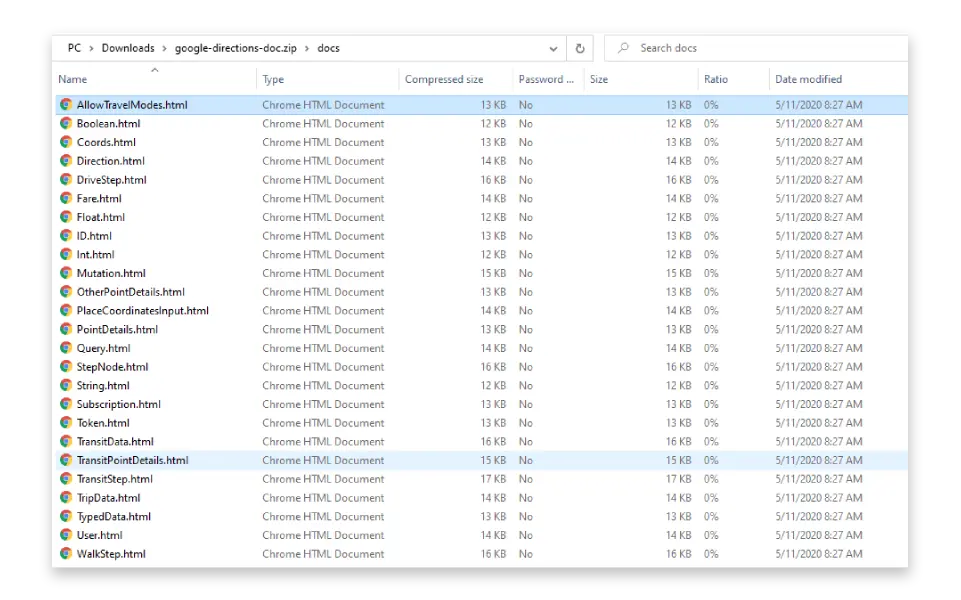This screenshot has width=961, height=600.
Task: Click the Chrome icon beside PointDetails.html
Action: click(66, 329)
